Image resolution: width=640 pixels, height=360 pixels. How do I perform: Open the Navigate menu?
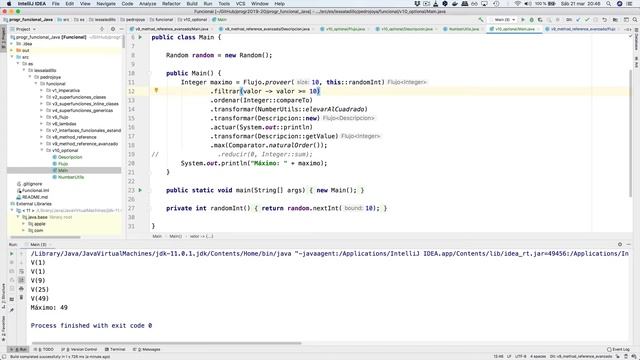click(106, 4)
